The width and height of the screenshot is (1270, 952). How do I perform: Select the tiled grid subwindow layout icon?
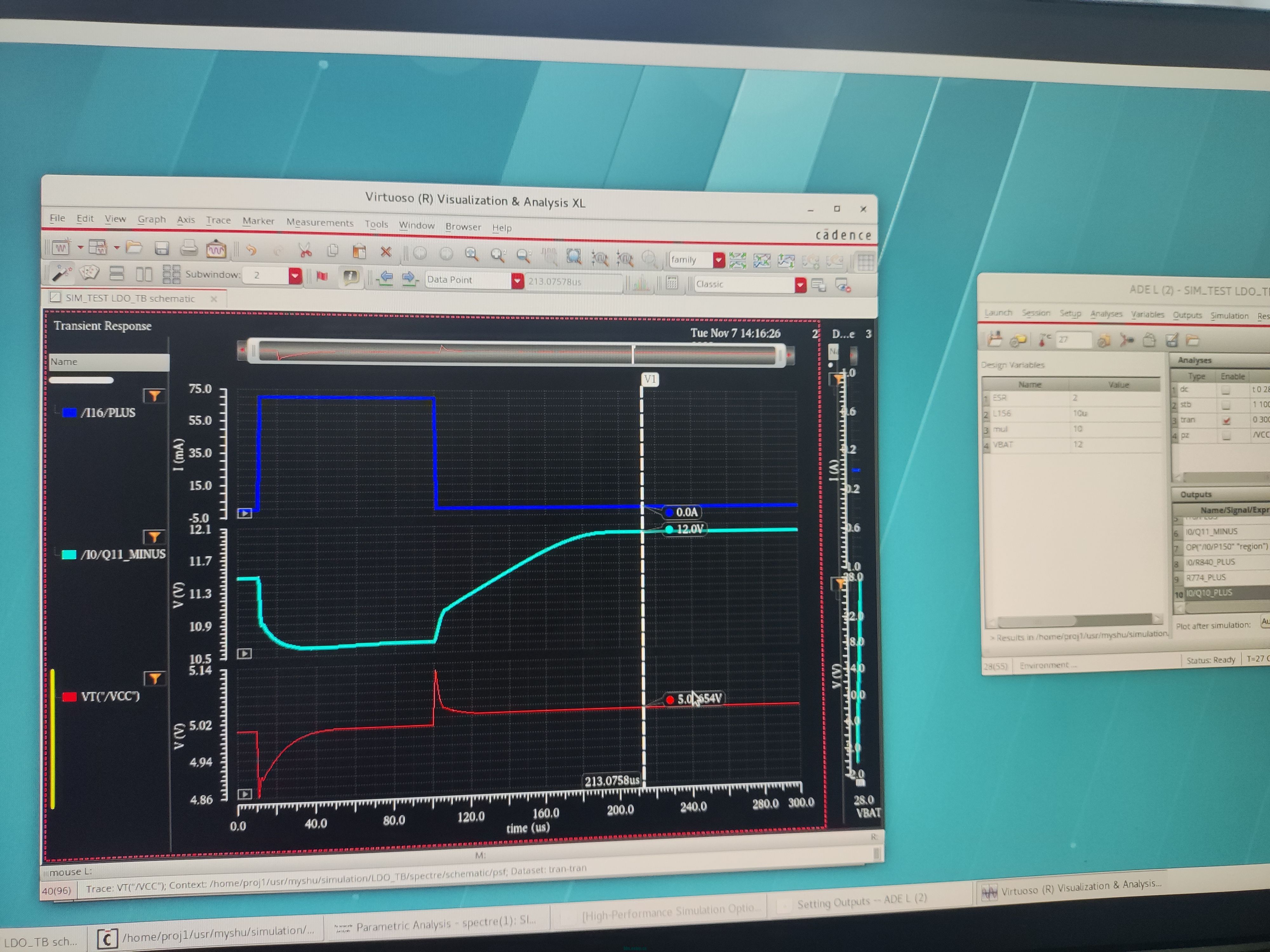pos(171,274)
